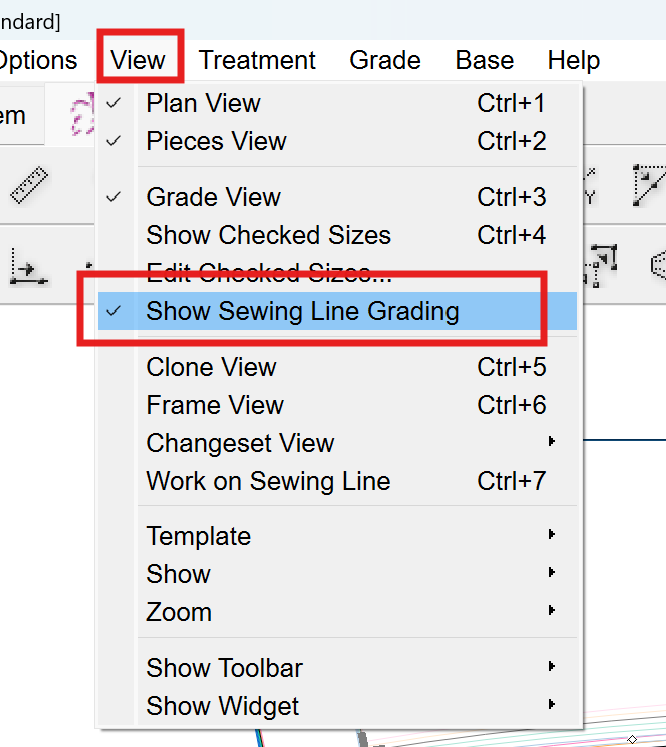This screenshot has height=747, width=666.
Task: Click the Help menu
Action: pos(573,60)
